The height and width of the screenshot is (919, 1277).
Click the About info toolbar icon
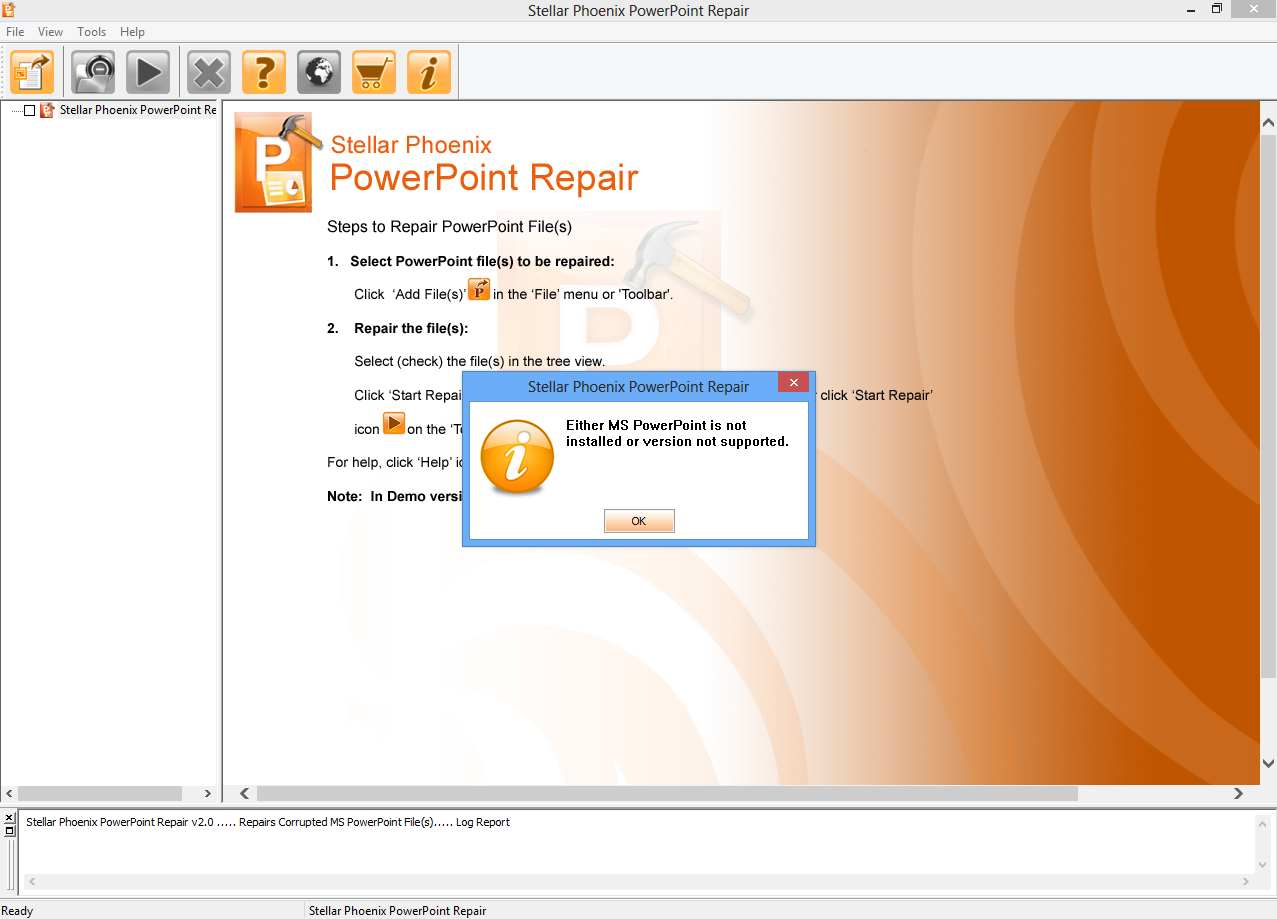429,72
